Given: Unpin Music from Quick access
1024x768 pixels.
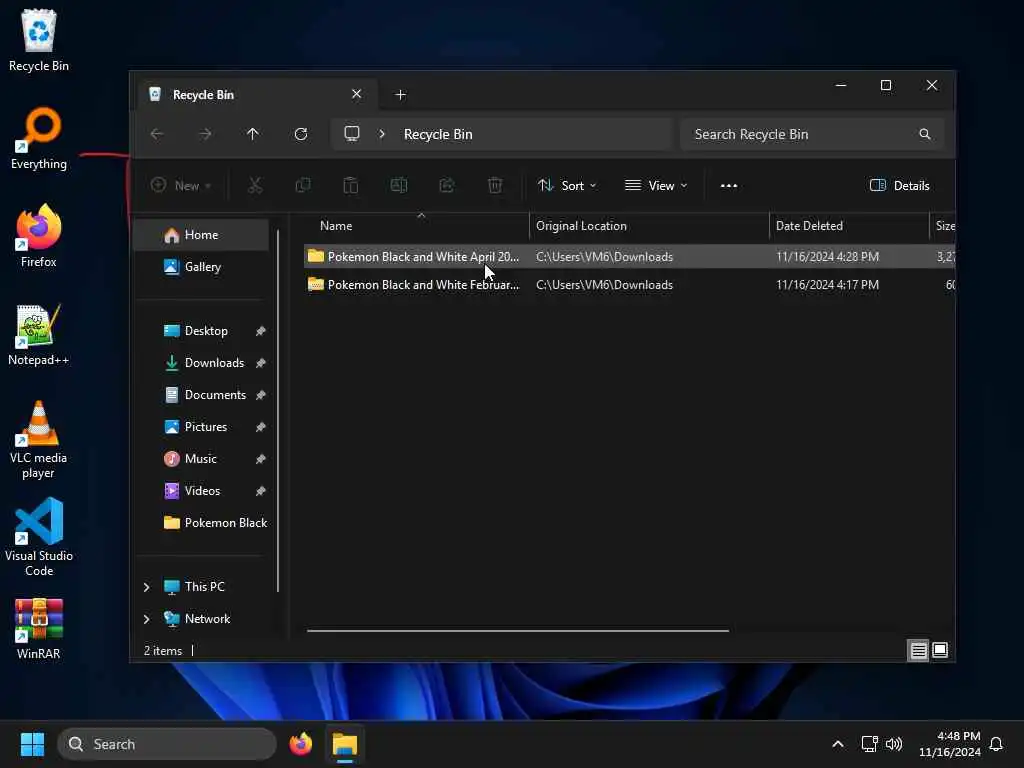Looking at the screenshot, I should coord(261,459).
